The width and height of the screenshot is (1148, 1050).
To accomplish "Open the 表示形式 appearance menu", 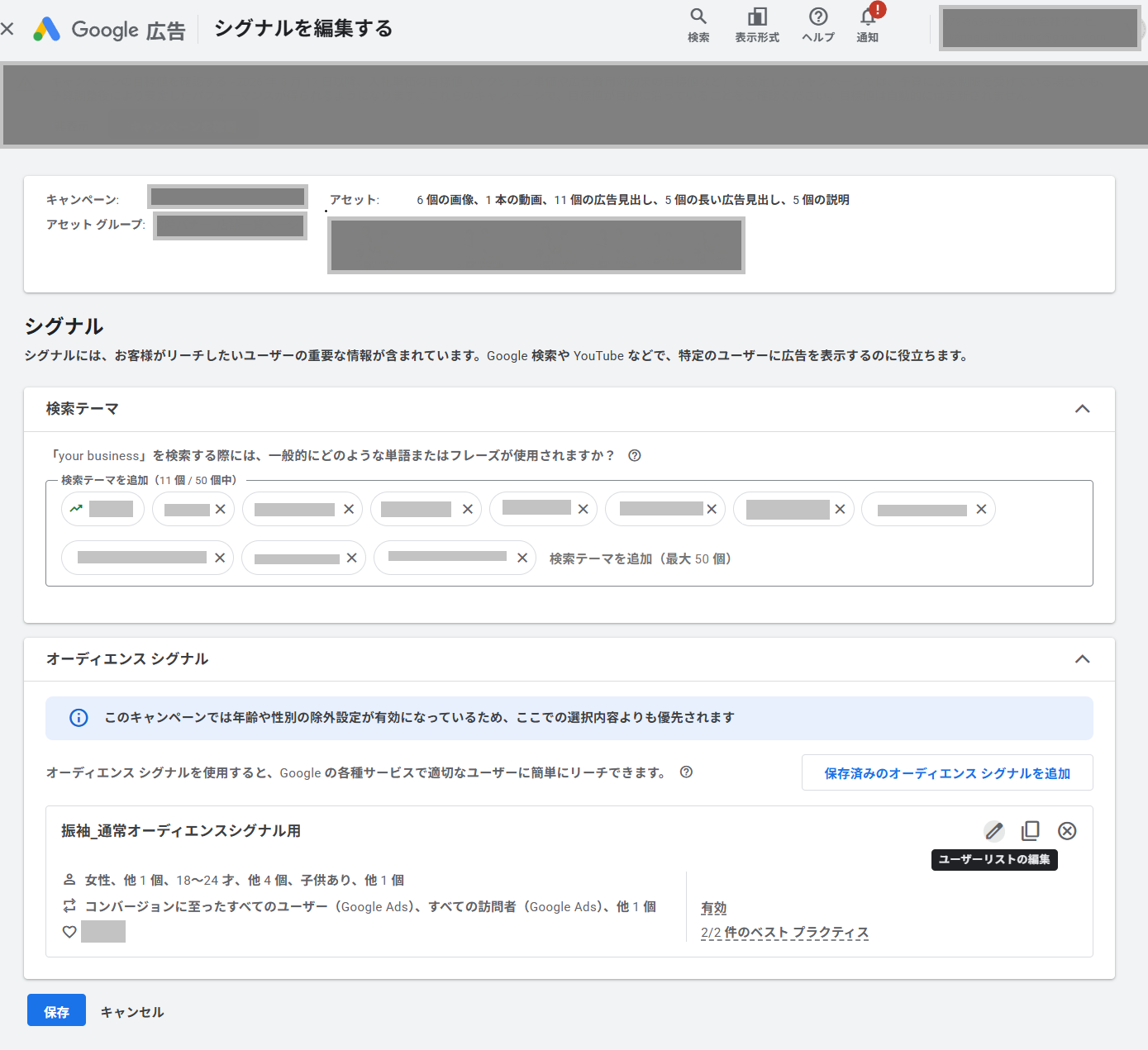I will (x=757, y=25).
